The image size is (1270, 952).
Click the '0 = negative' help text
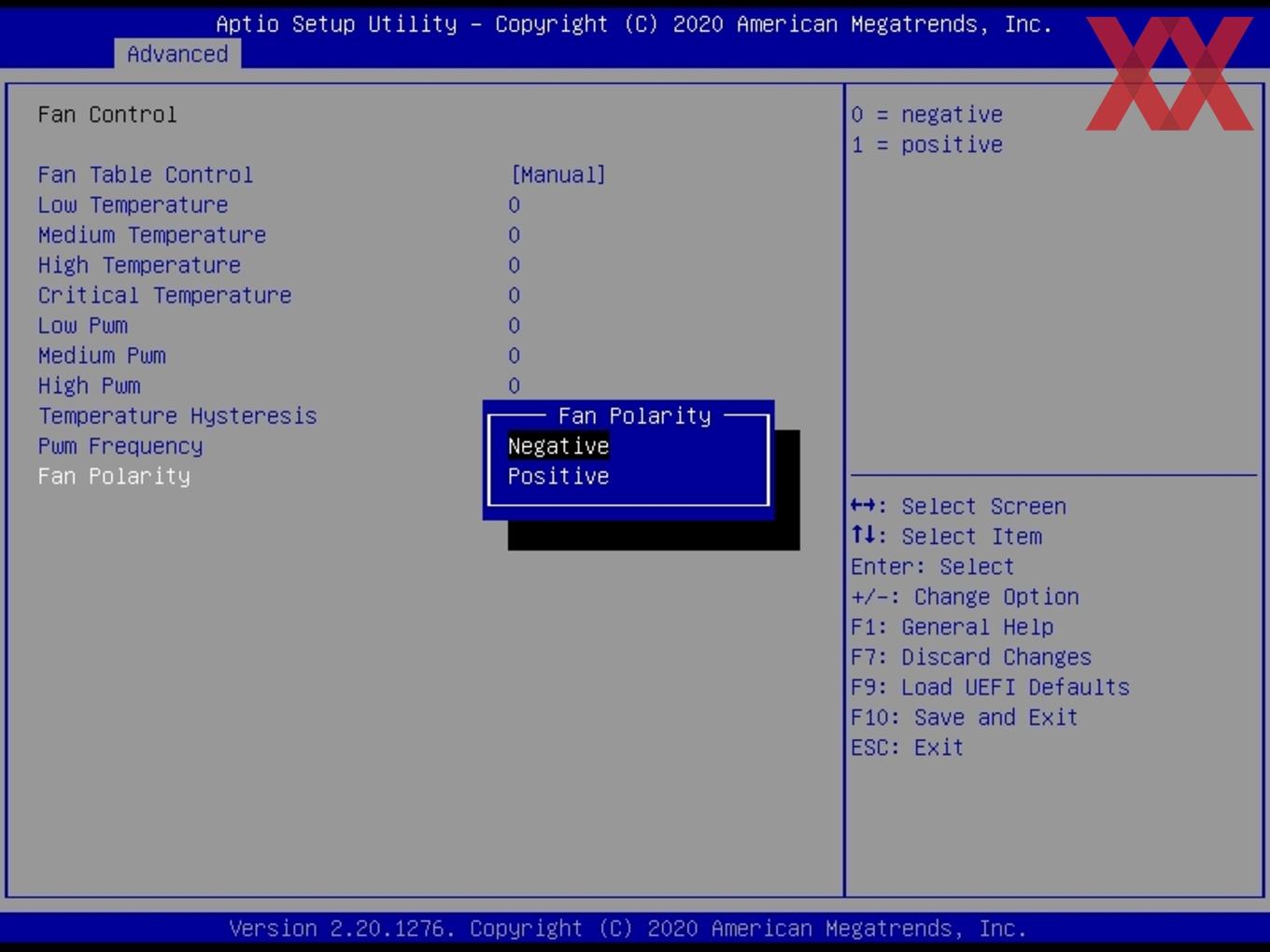(927, 115)
